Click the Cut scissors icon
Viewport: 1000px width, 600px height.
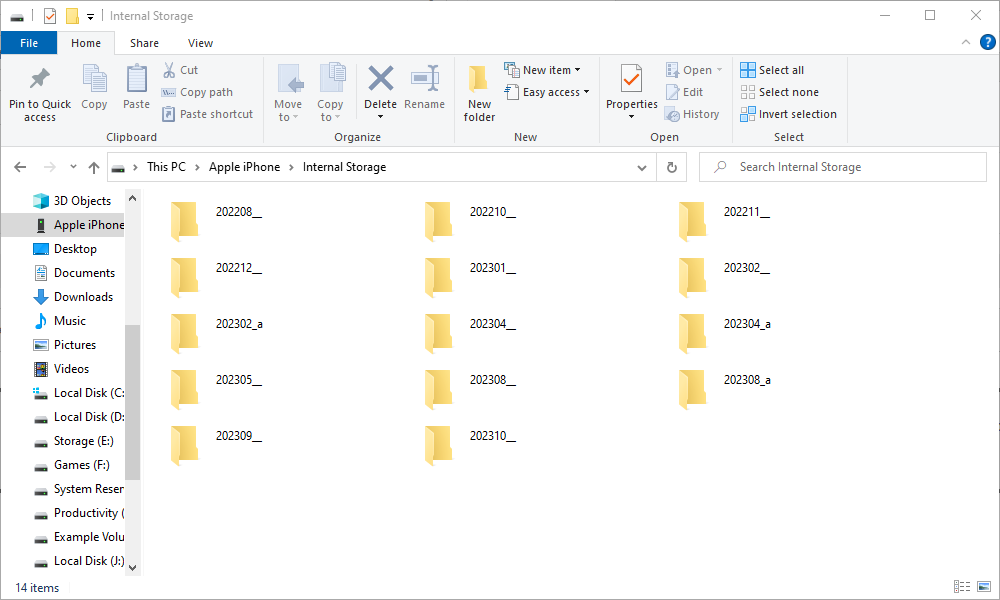click(x=169, y=70)
